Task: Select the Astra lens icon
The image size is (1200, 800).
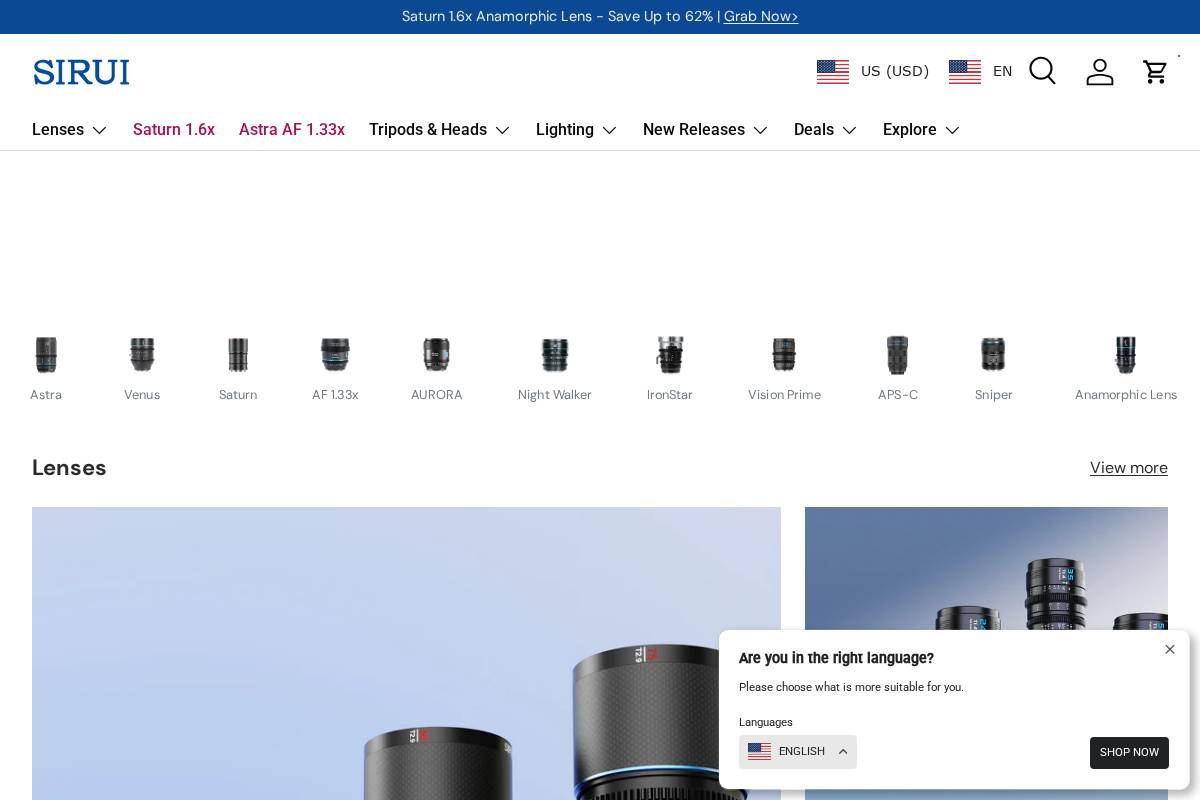Action: [46, 355]
